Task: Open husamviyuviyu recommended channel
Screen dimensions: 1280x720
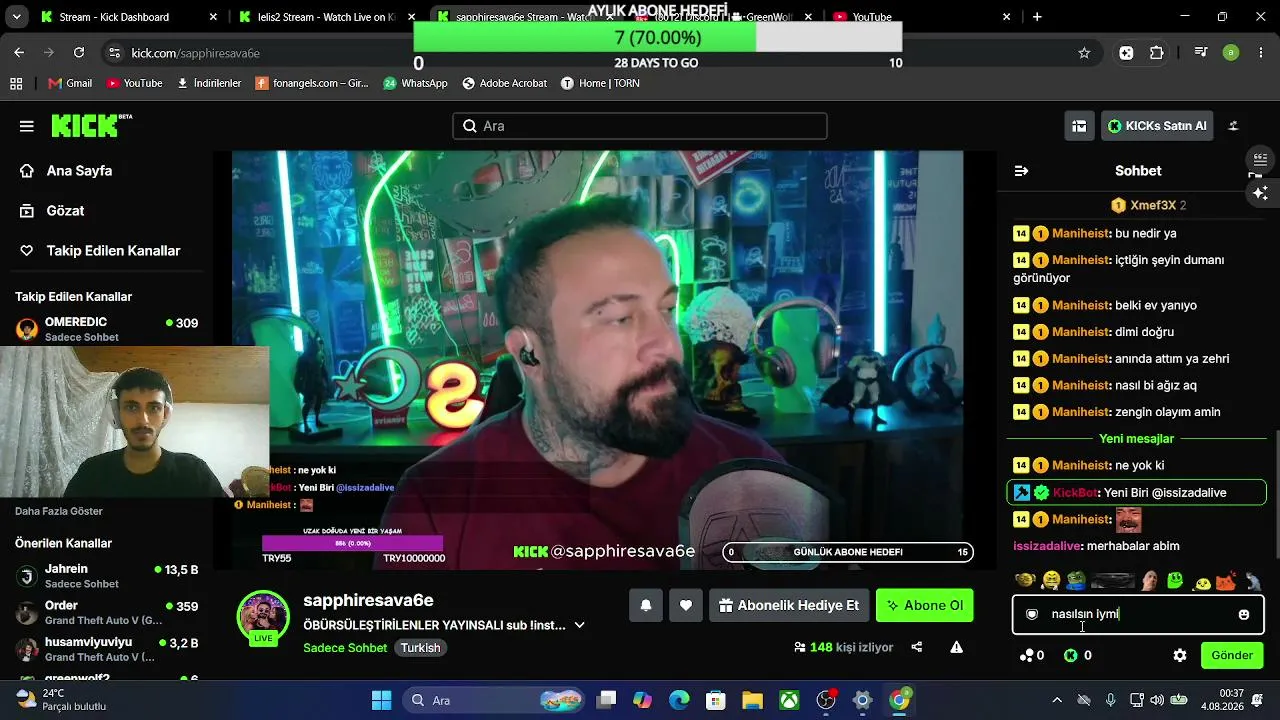Action: click(x=106, y=649)
